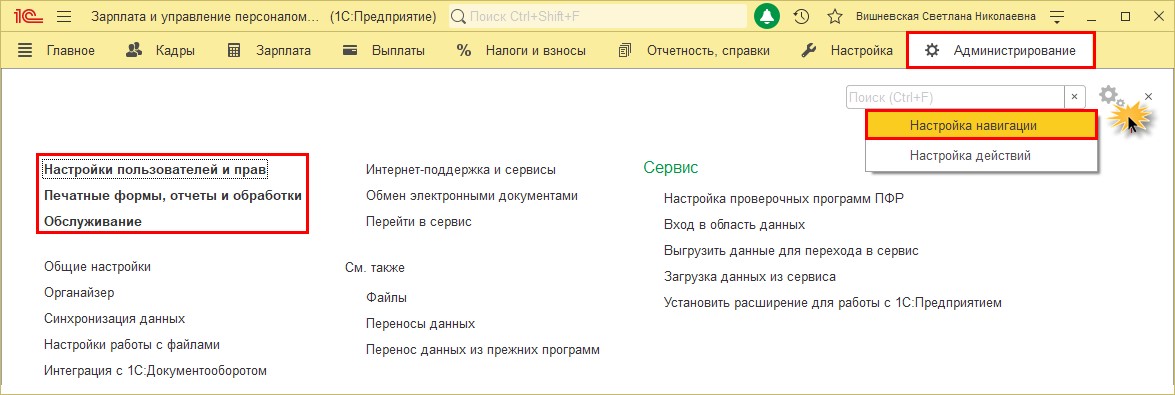The height and width of the screenshot is (395, 1175).
Task: Click user name Вишневская Светлана Николаевна
Action: 946,16
